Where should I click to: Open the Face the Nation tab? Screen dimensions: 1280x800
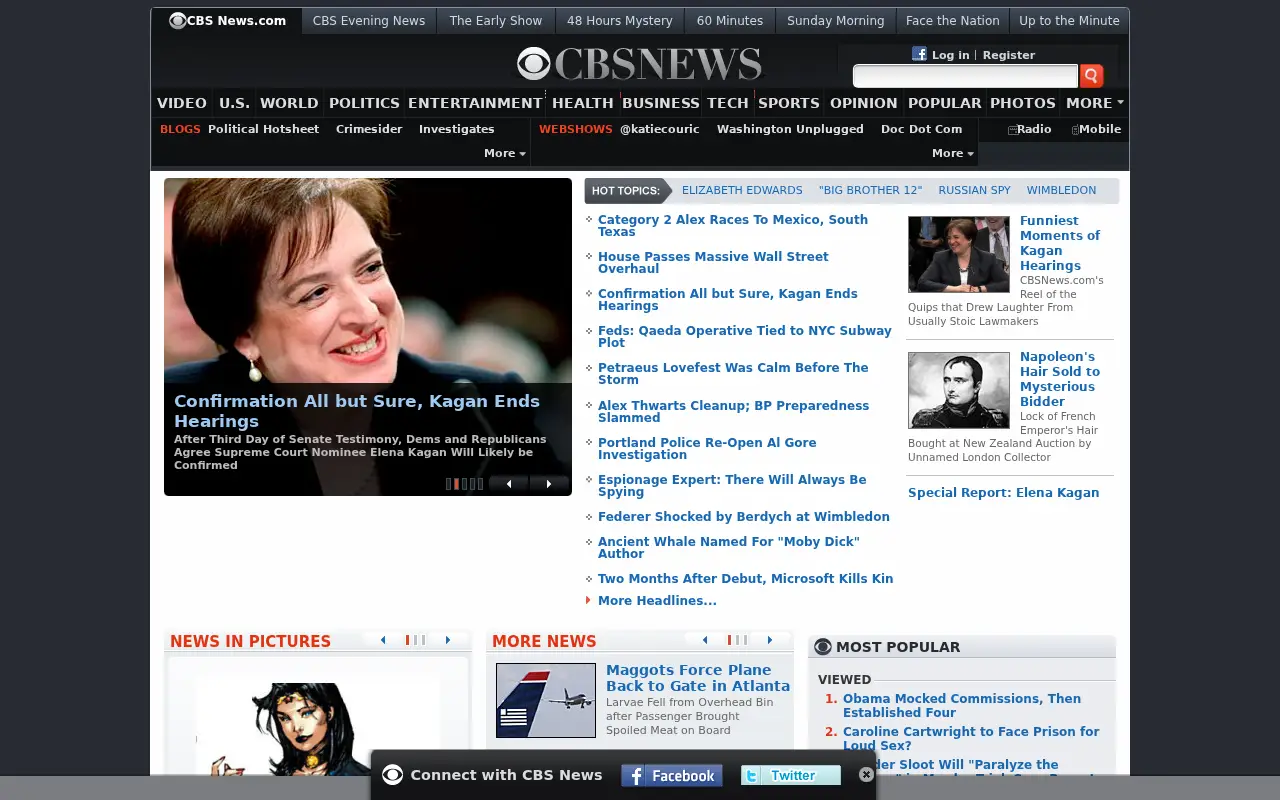953,21
